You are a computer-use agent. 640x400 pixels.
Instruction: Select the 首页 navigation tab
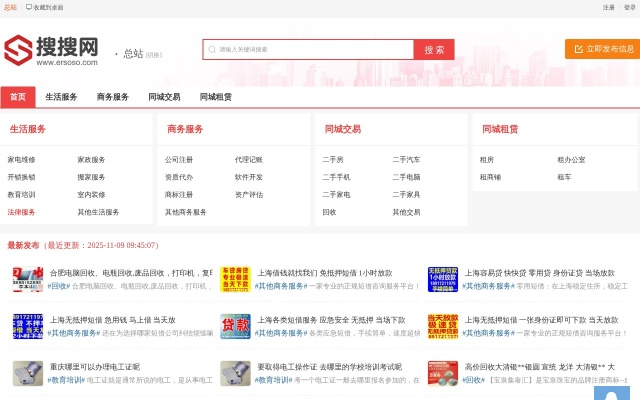click(x=17, y=97)
